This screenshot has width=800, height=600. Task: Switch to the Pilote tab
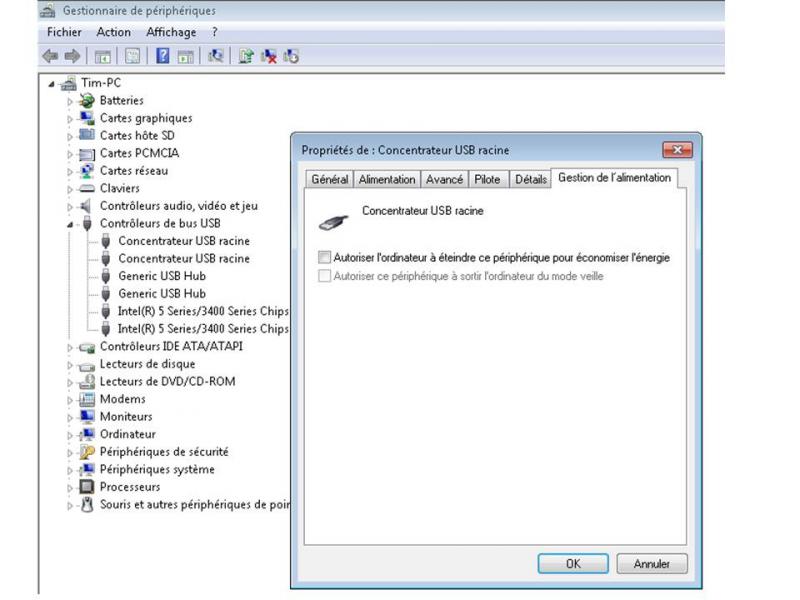[487, 179]
